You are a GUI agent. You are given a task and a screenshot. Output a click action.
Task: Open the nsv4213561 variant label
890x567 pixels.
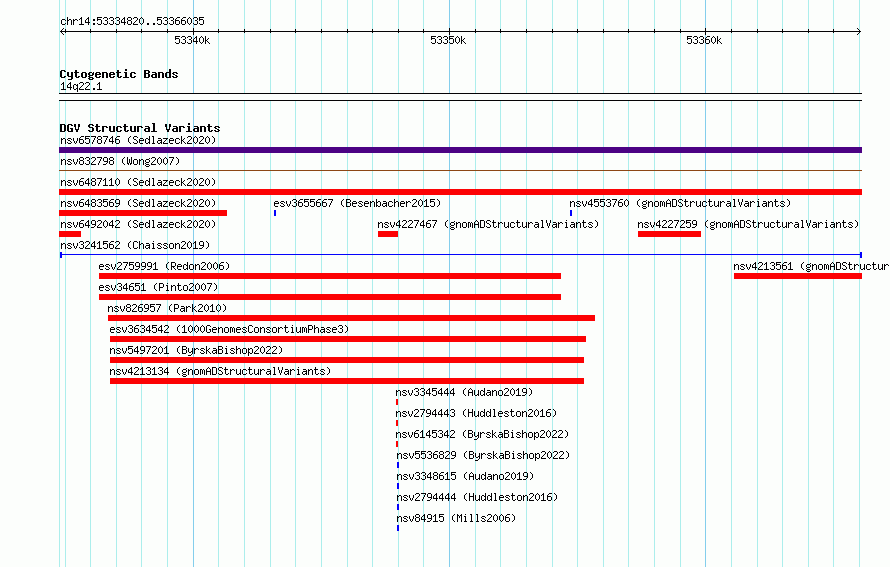811,266
